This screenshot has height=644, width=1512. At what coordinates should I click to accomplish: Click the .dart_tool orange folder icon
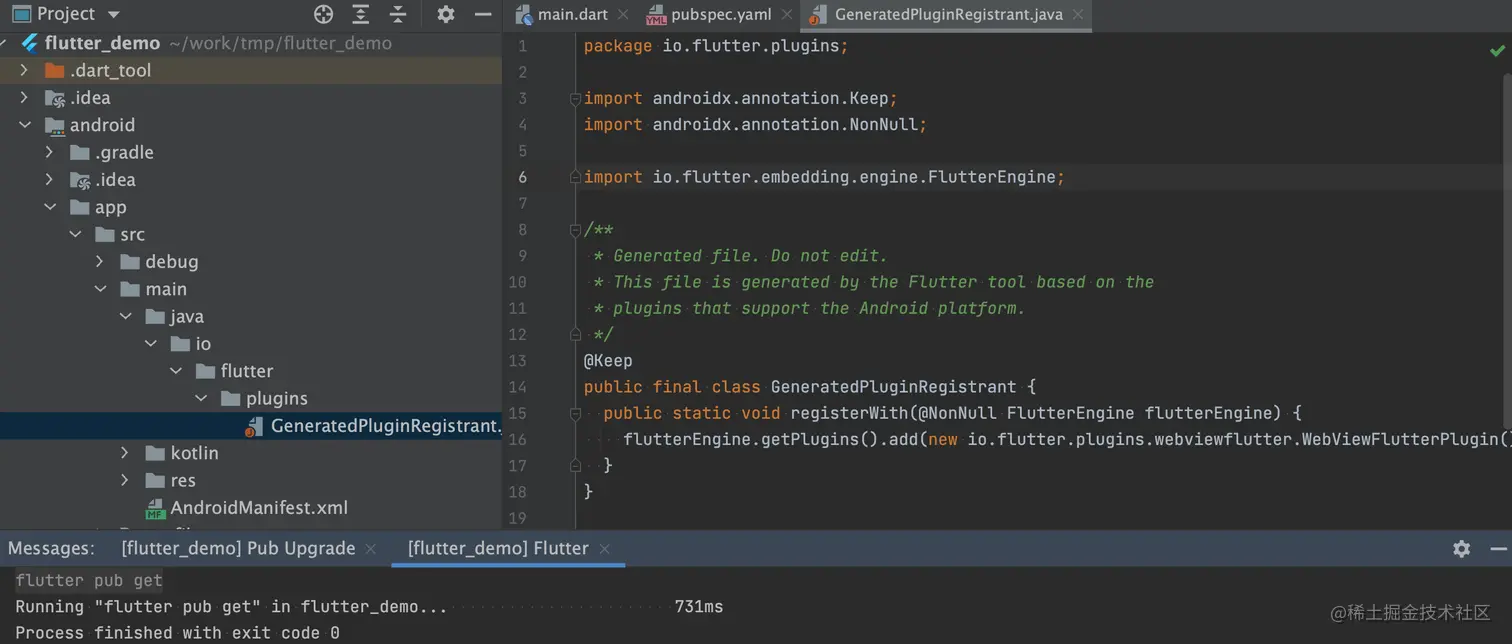55,70
